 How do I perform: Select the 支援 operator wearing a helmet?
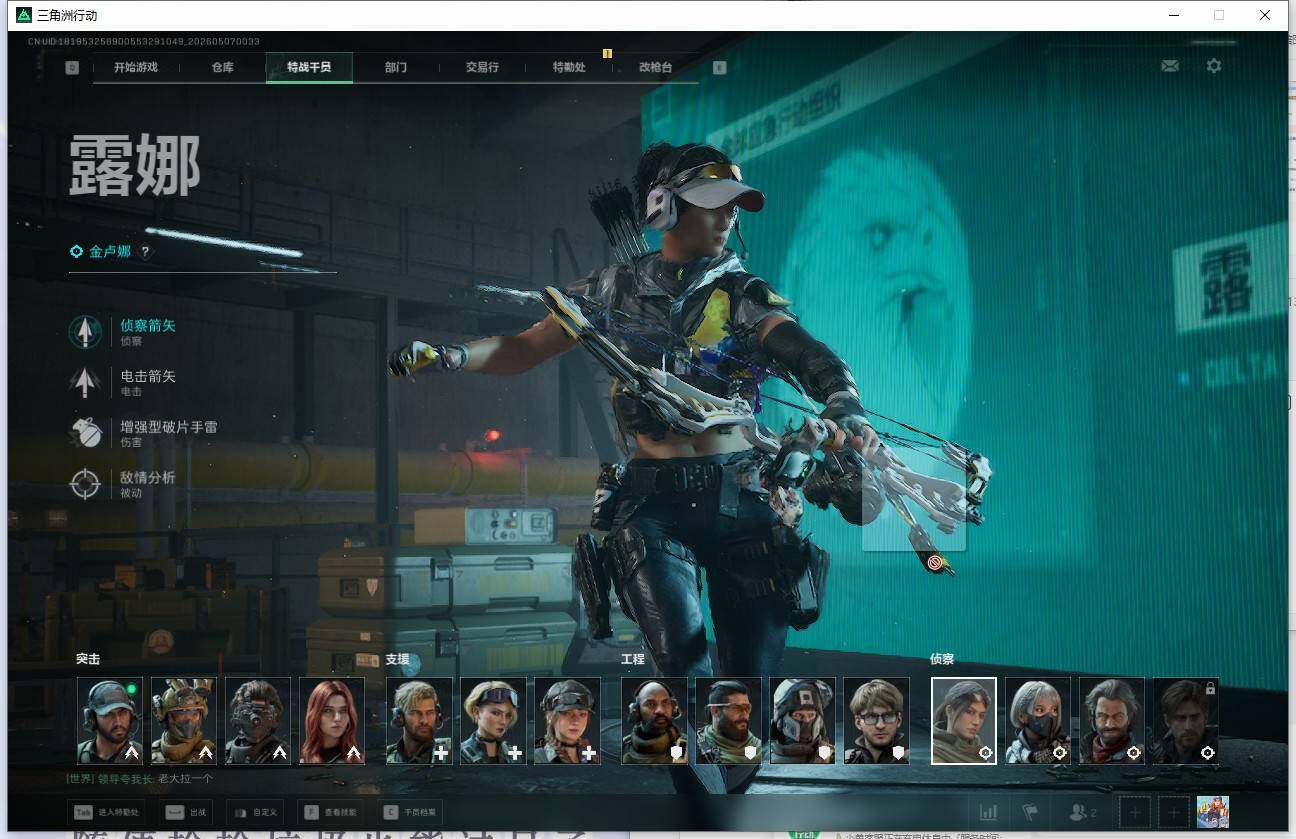coord(567,721)
